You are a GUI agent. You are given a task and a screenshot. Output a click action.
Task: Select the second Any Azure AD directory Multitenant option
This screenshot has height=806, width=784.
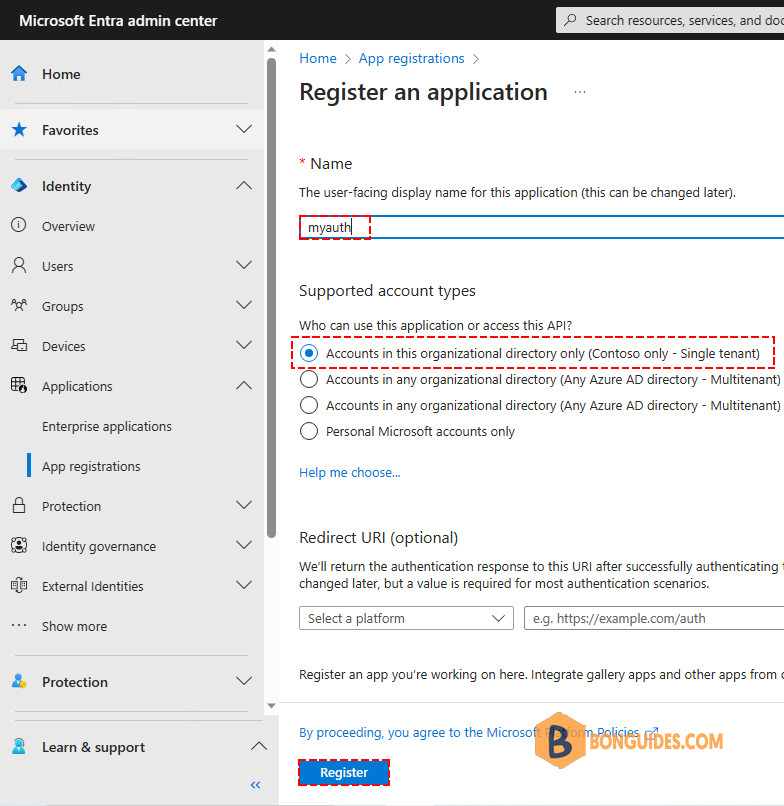[x=309, y=405]
